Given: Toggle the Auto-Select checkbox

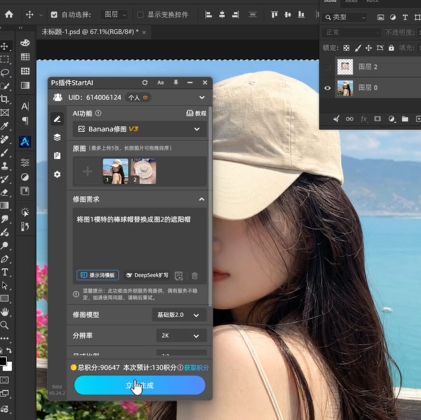Looking at the screenshot, I should coord(54,15).
